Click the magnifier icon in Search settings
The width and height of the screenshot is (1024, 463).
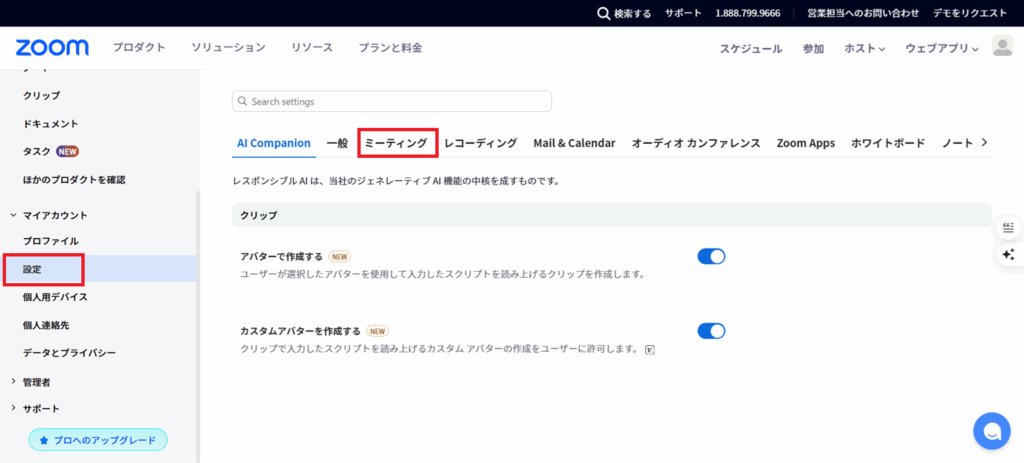243,102
